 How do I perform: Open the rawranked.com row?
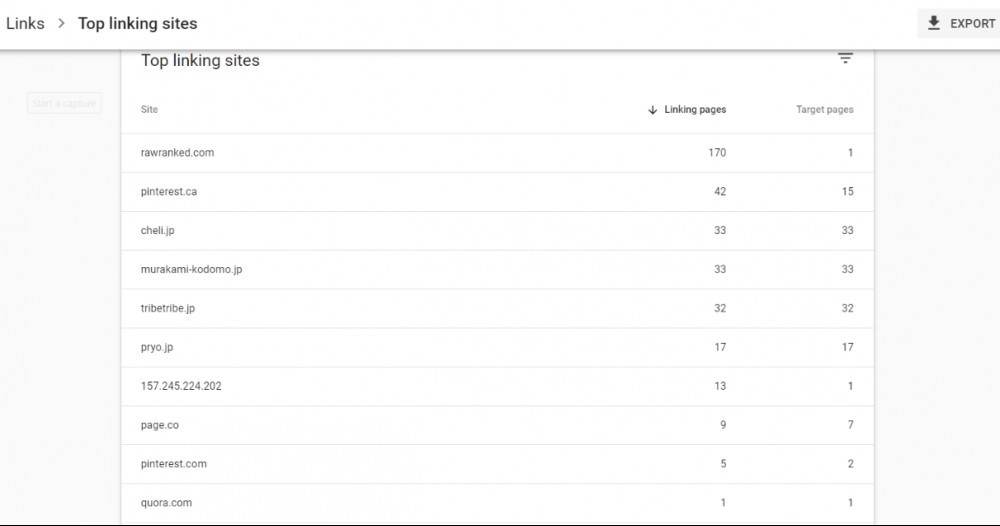coord(178,153)
